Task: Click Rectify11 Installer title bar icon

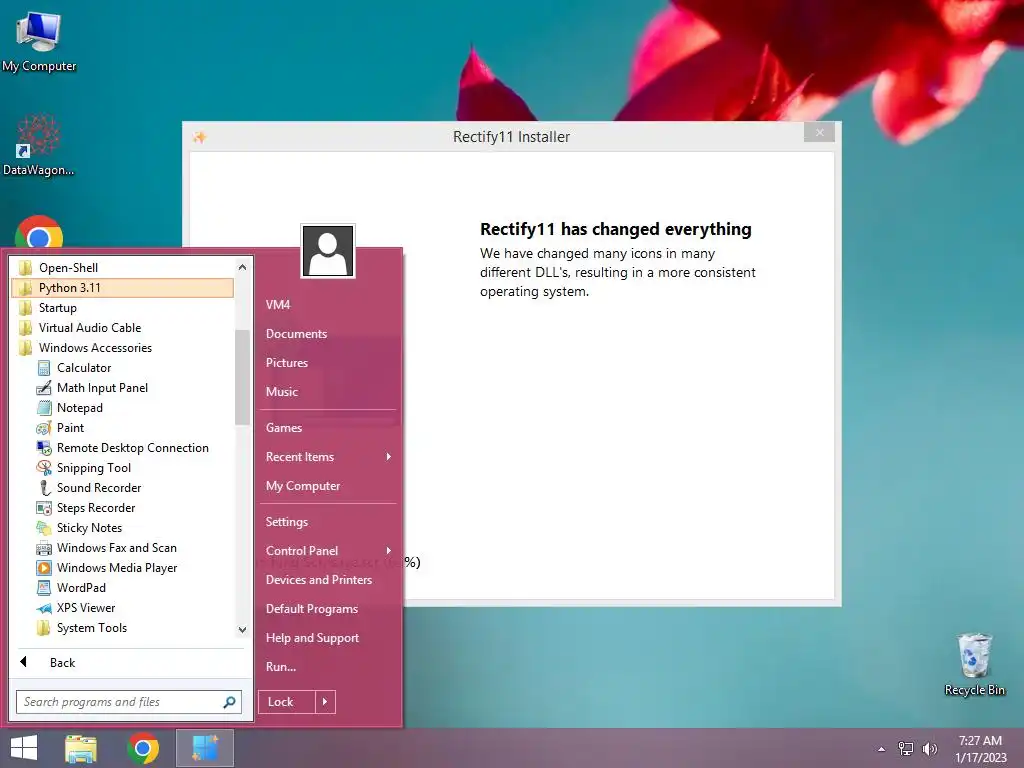Action: [200, 137]
